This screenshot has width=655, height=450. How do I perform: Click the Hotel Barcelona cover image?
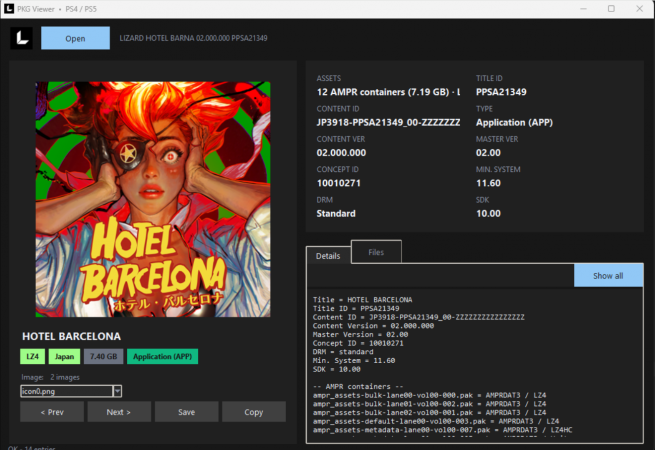click(x=153, y=199)
